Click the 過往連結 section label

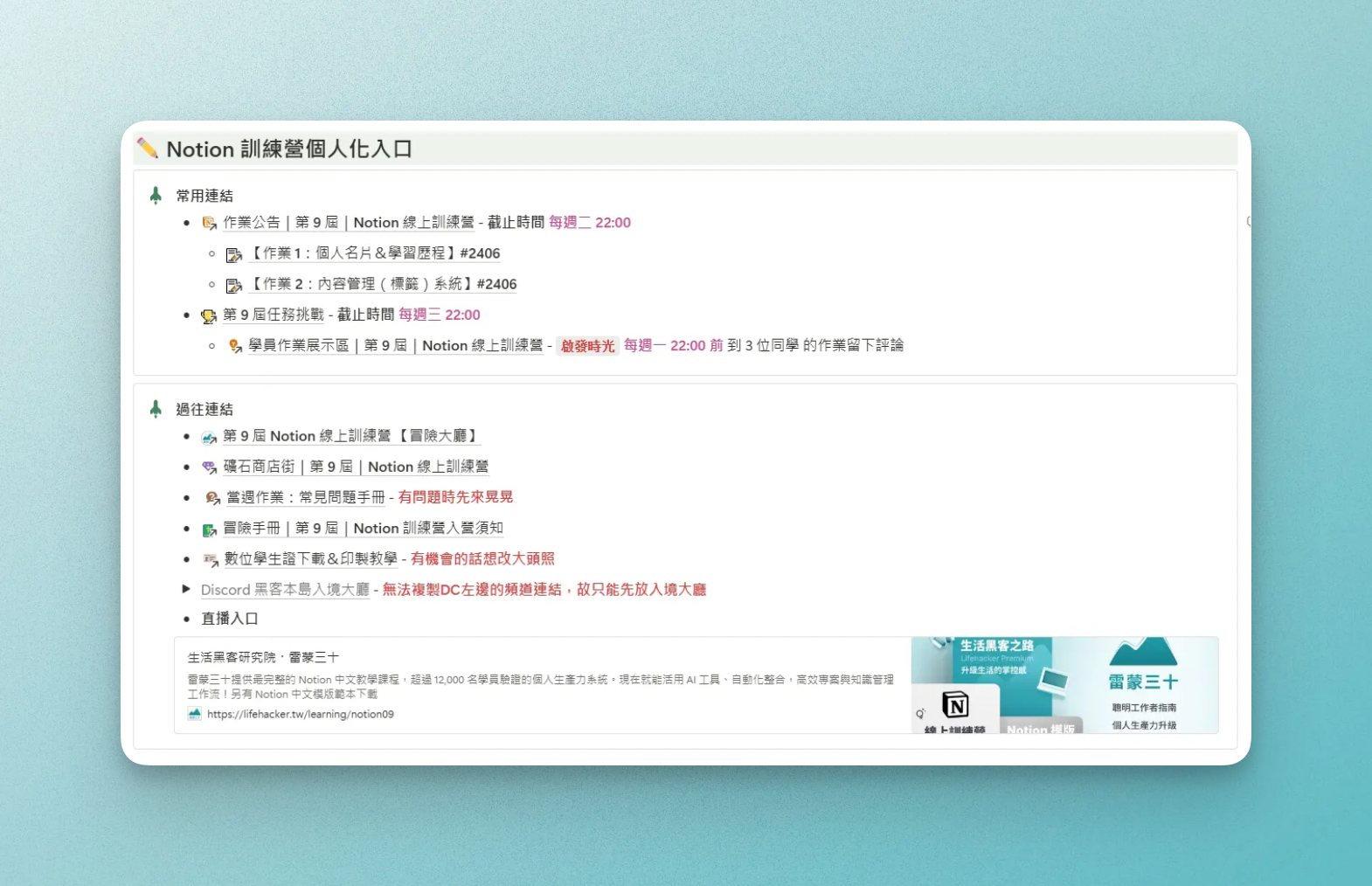coord(204,409)
